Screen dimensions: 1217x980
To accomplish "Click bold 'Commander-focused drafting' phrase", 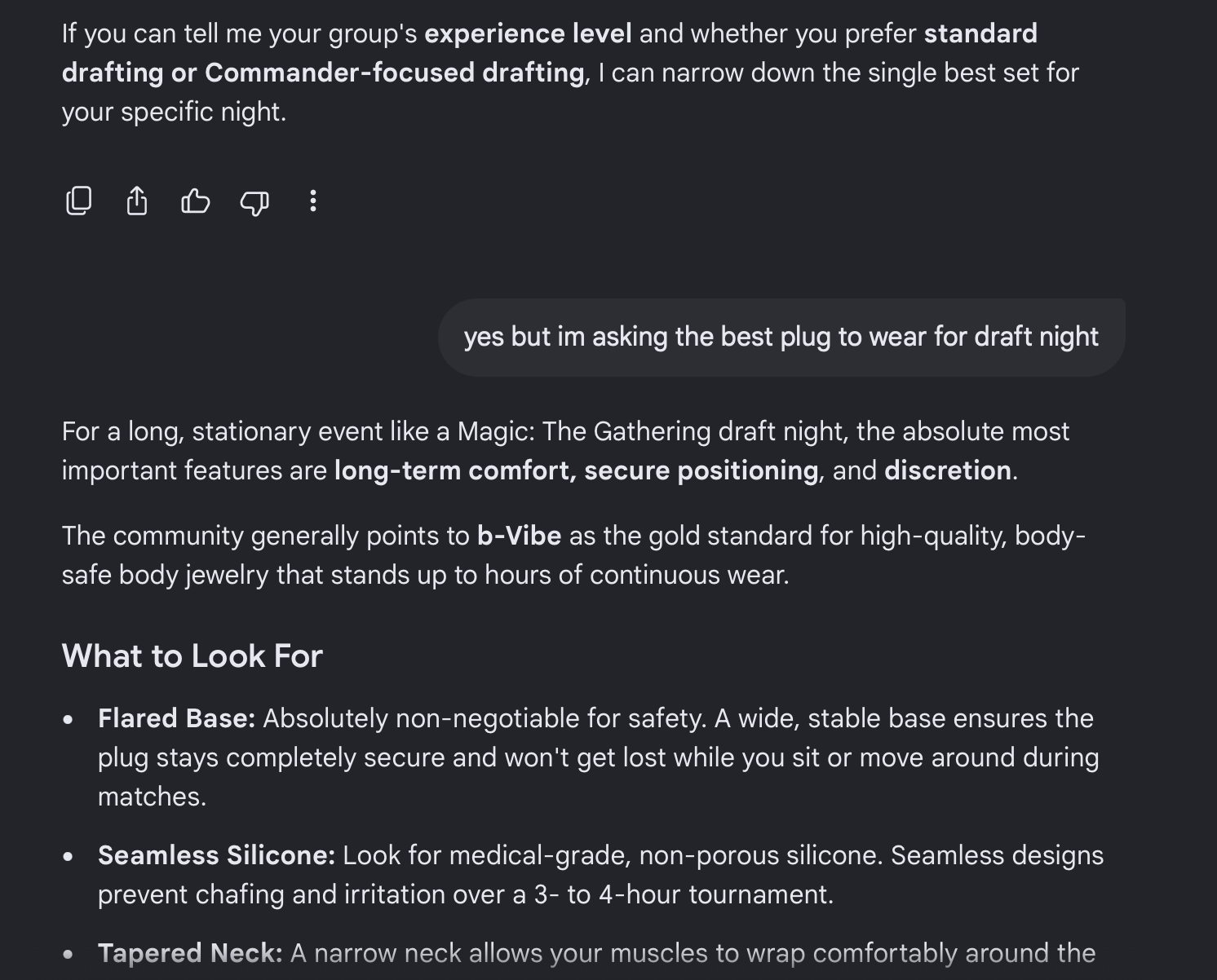I will pos(395,73).
